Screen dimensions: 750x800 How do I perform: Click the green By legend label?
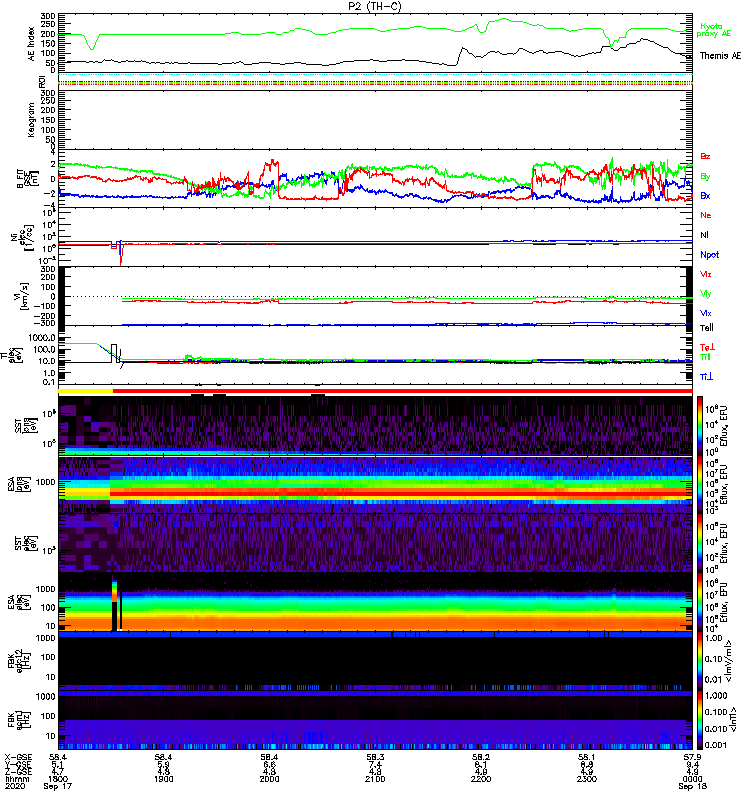click(x=705, y=177)
